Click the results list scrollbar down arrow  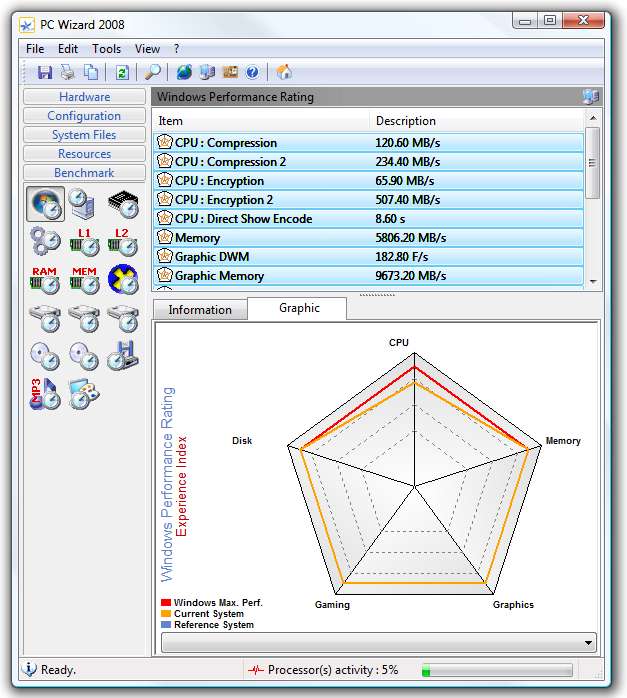pyautogui.click(x=593, y=282)
